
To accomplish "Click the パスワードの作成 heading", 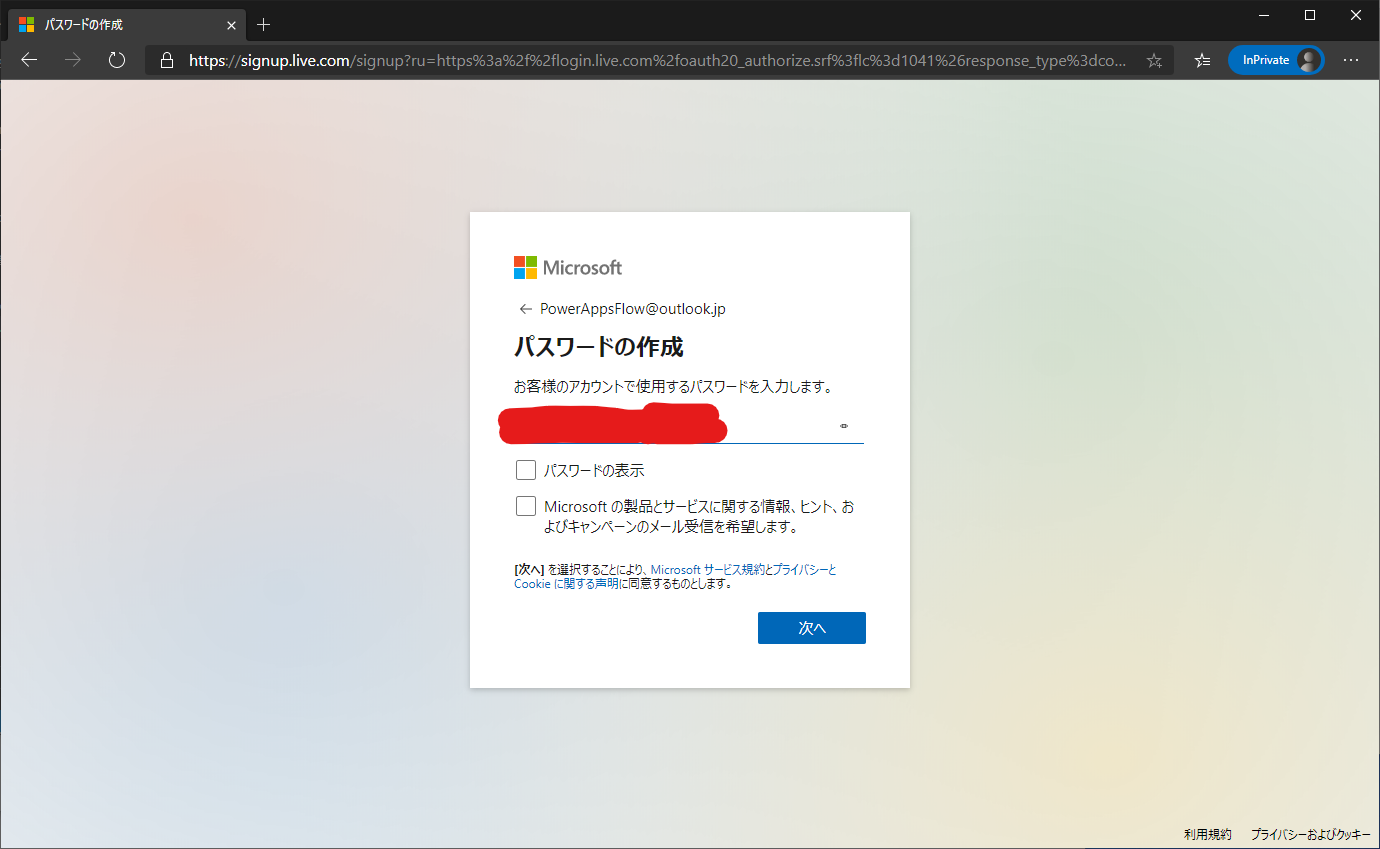I will point(599,347).
